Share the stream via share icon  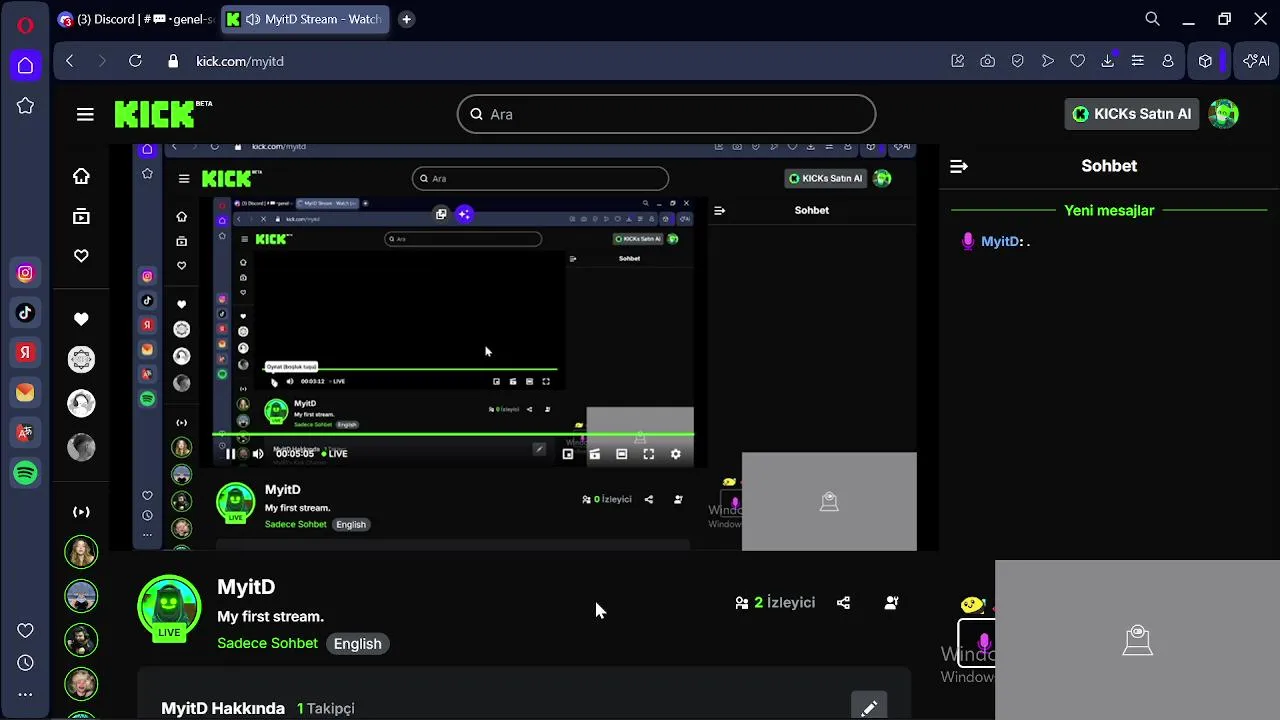[843, 603]
